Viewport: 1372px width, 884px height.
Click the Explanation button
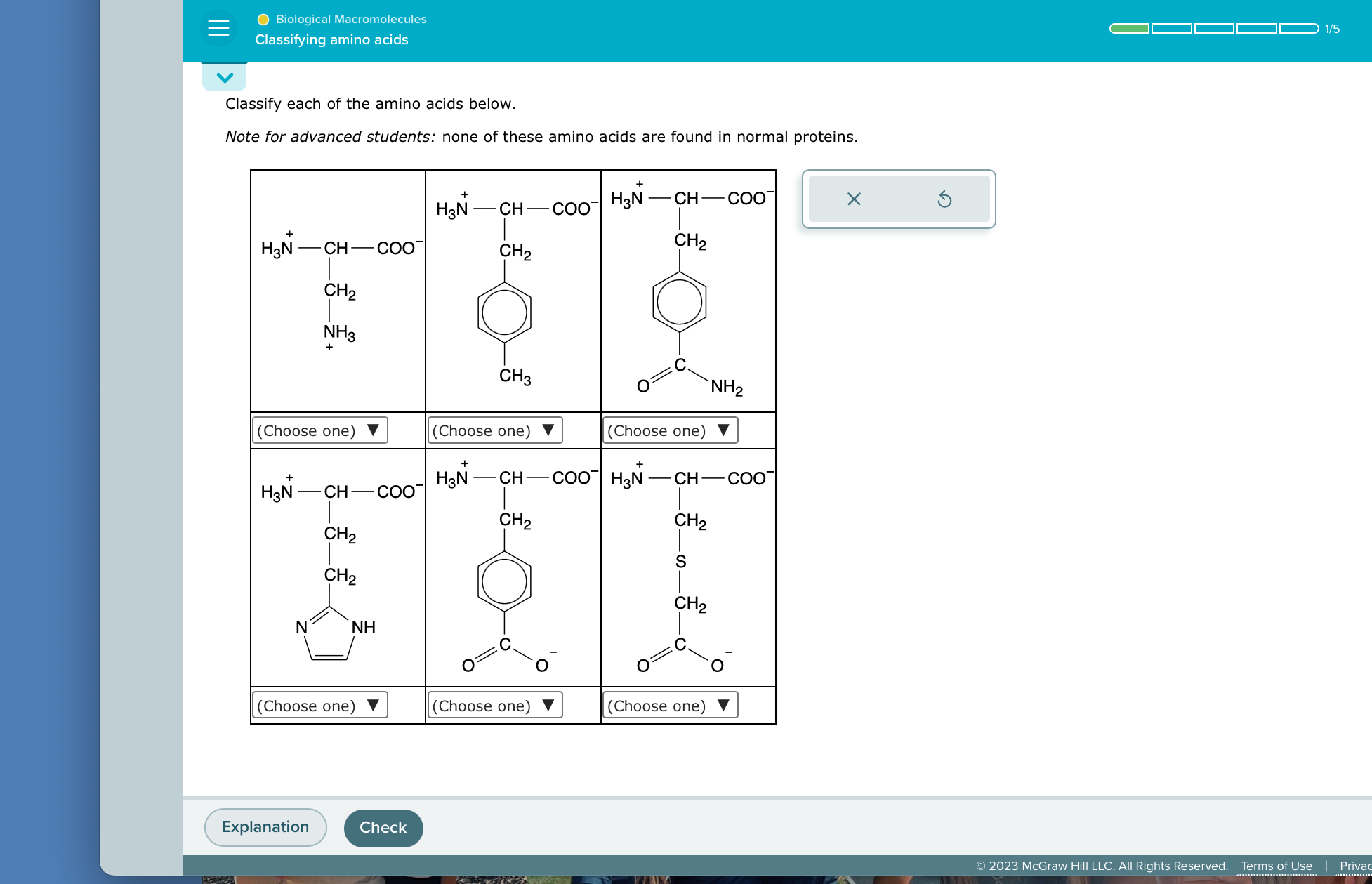(x=265, y=826)
